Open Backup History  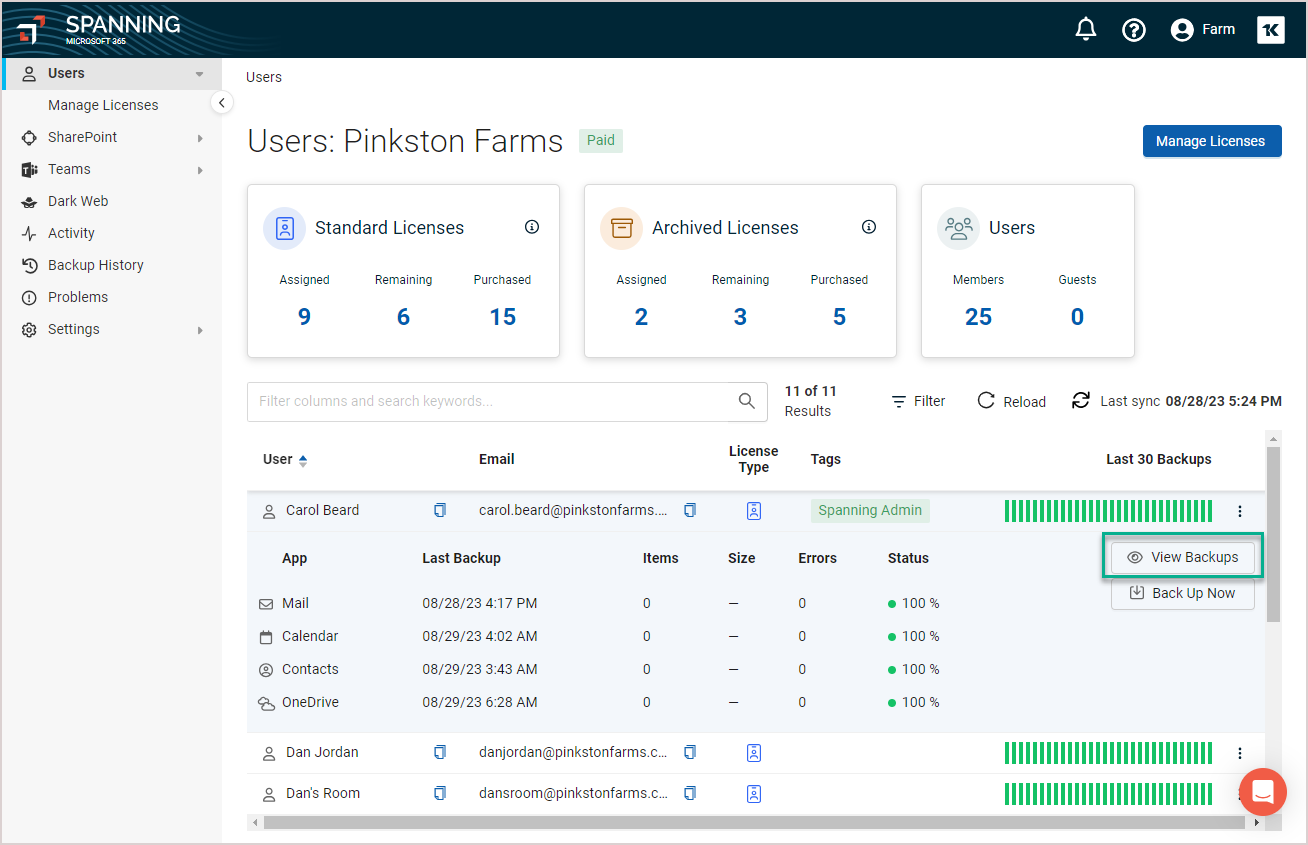(96, 265)
